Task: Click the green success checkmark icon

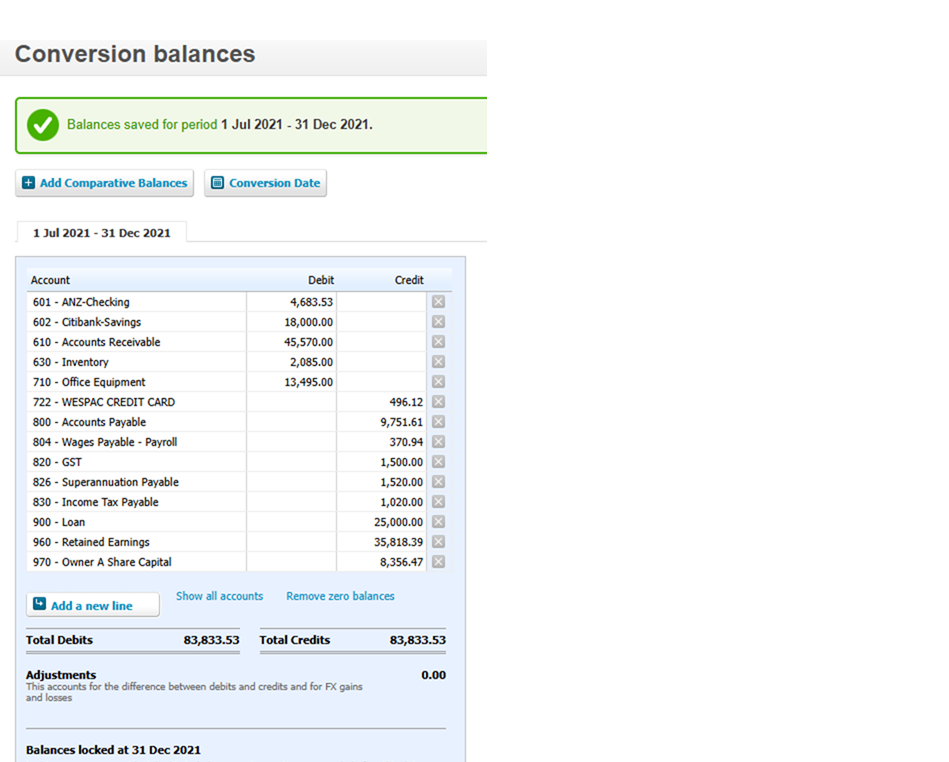Action: [43, 125]
